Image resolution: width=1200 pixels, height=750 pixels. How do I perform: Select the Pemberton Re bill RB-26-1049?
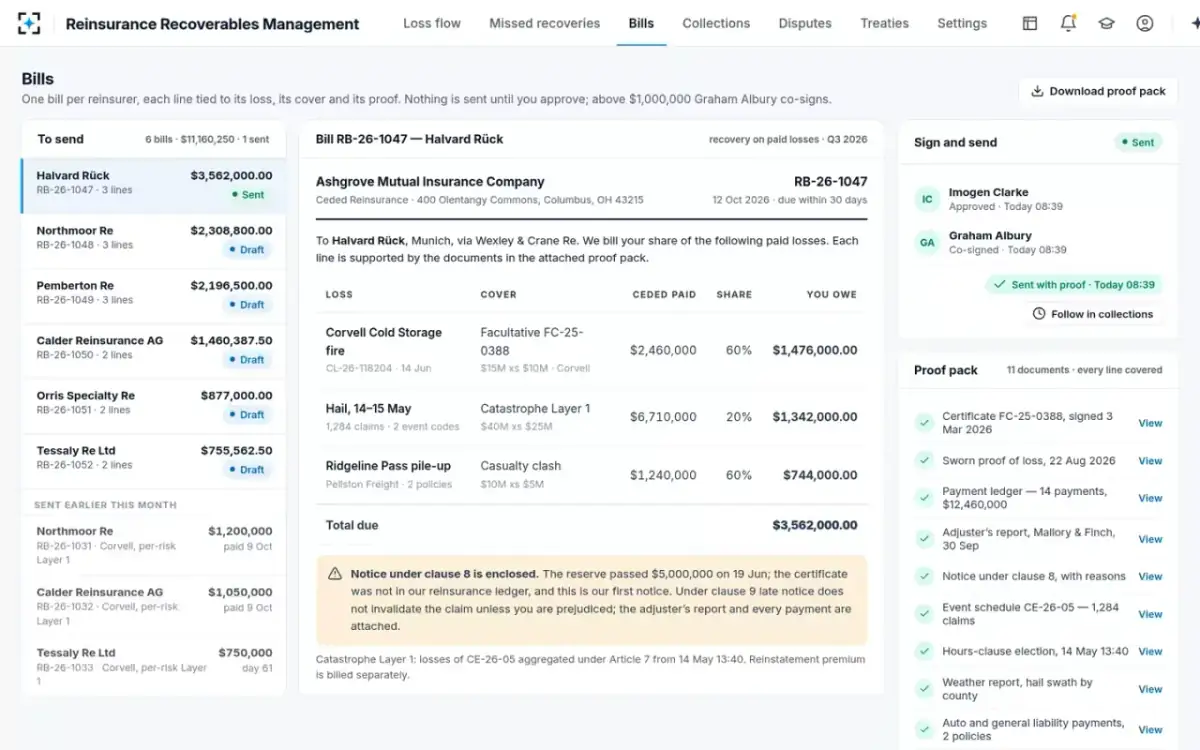tap(154, 296)
